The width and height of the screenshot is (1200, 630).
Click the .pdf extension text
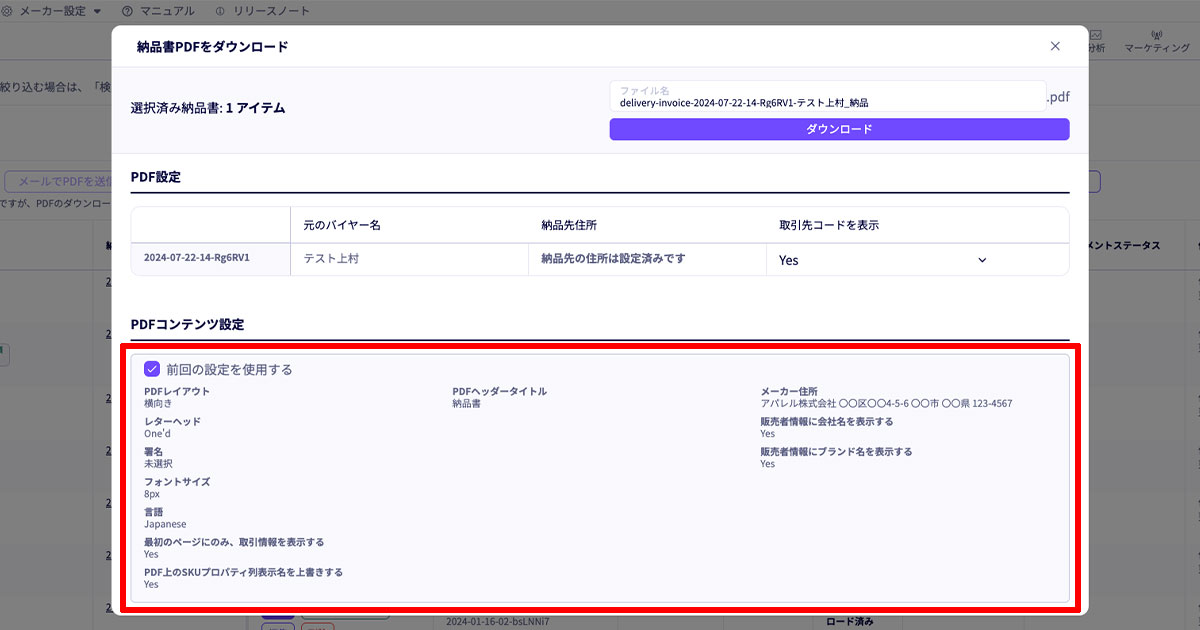click(1058, 97)
